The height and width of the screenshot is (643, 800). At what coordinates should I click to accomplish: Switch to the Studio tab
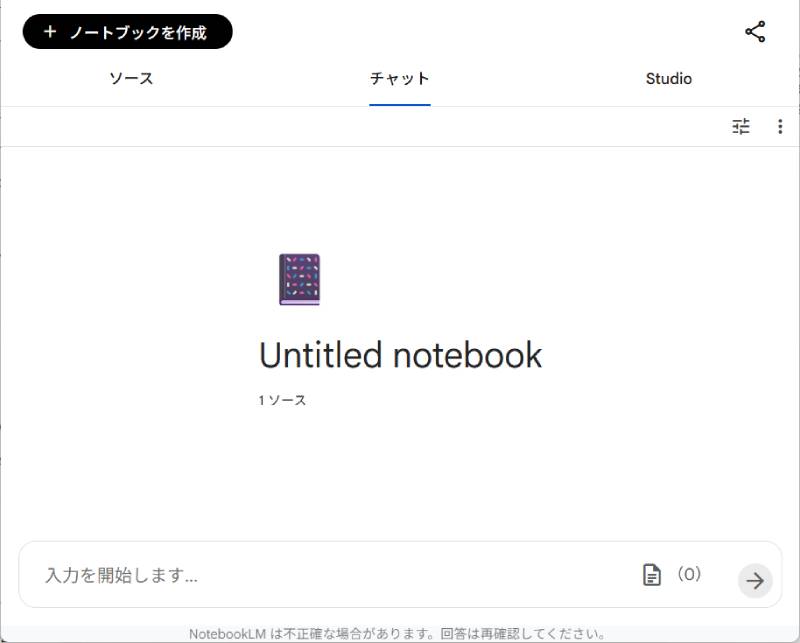pos(667,78)
